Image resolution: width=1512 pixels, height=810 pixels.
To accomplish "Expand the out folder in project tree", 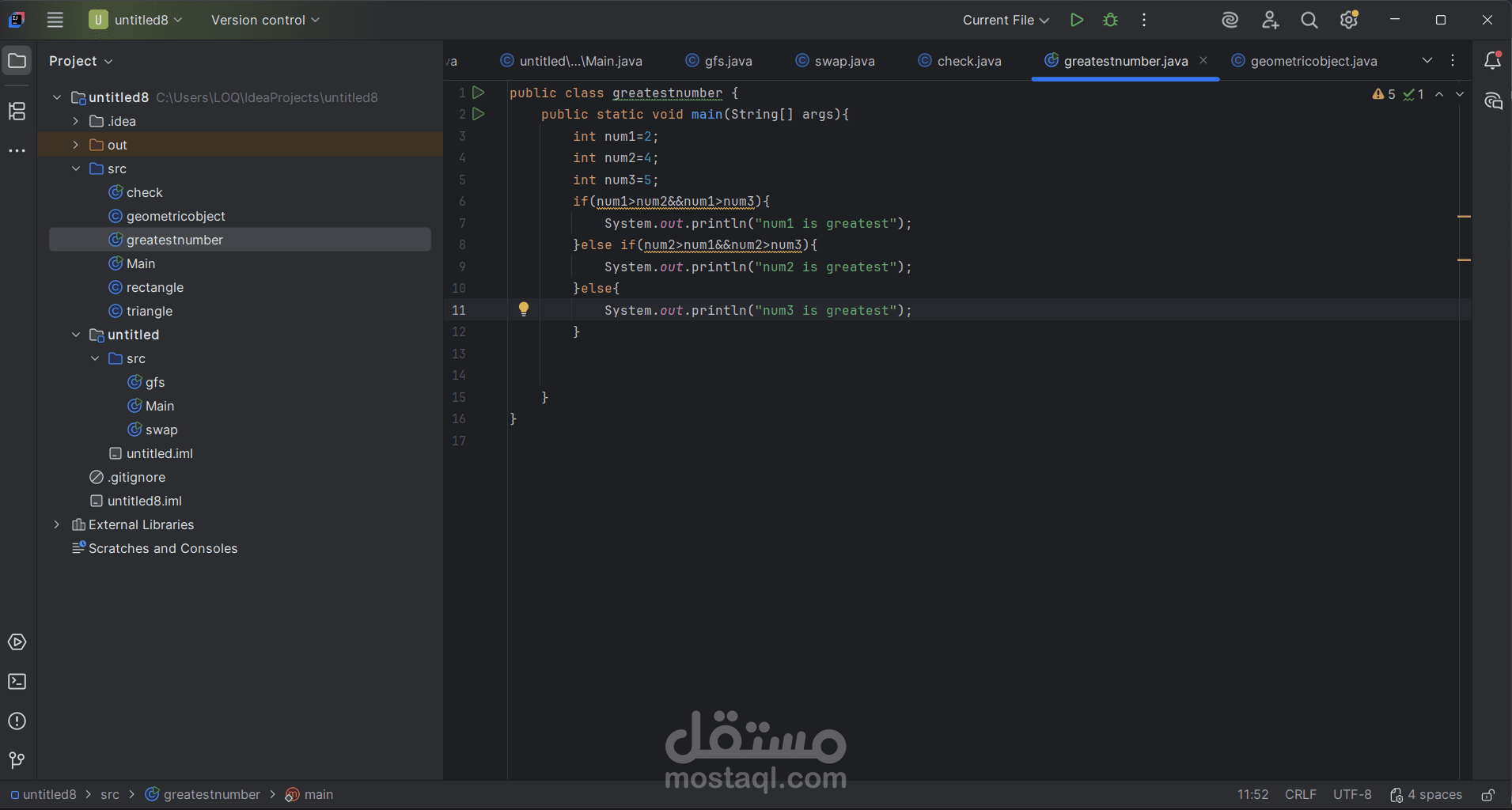I will [x=76, y=145].
